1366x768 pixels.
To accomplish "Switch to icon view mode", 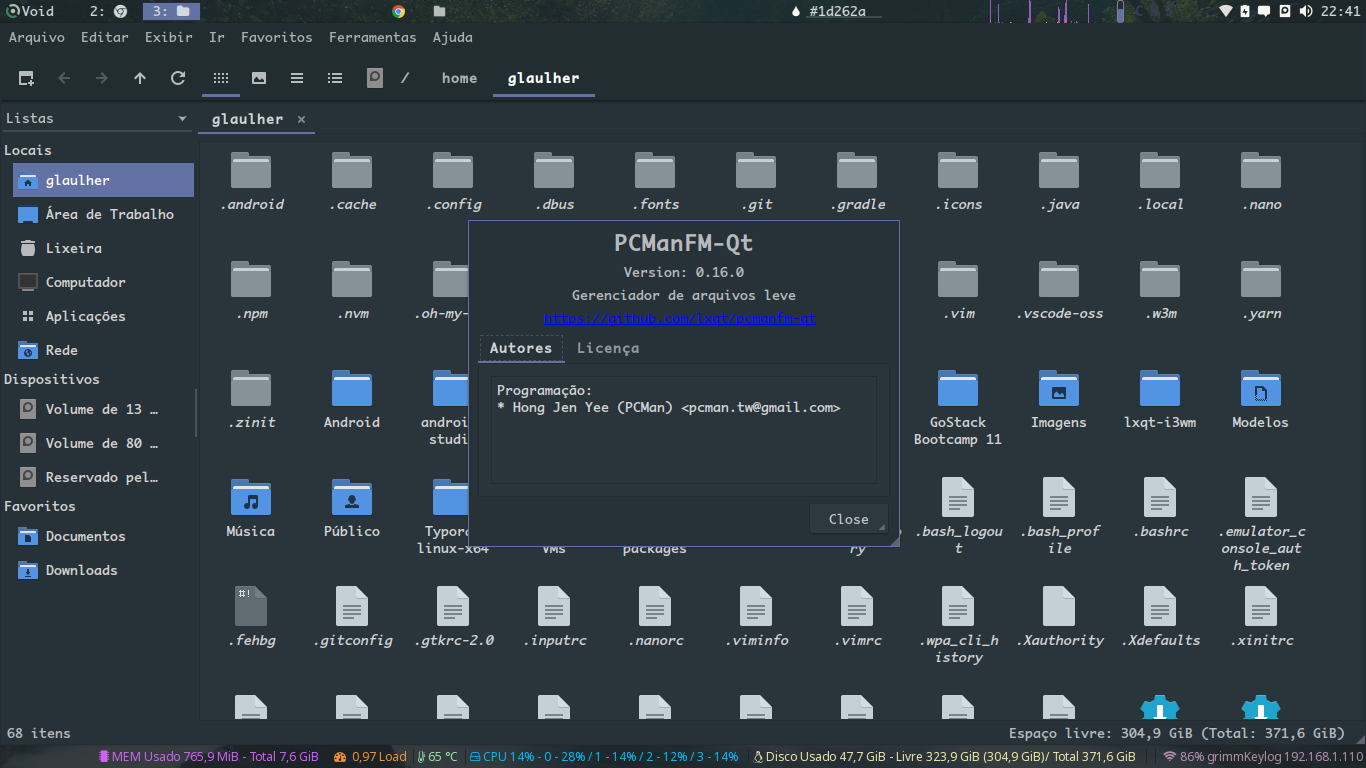I will (221, 78).
